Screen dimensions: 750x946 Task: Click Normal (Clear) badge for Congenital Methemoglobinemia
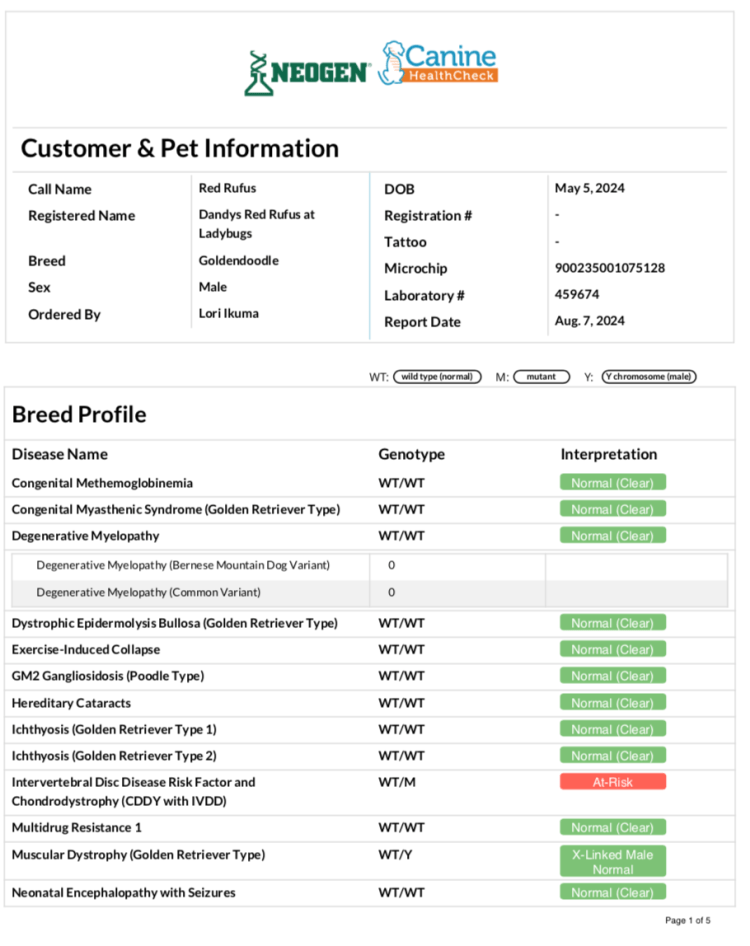[x=612, y=483]
